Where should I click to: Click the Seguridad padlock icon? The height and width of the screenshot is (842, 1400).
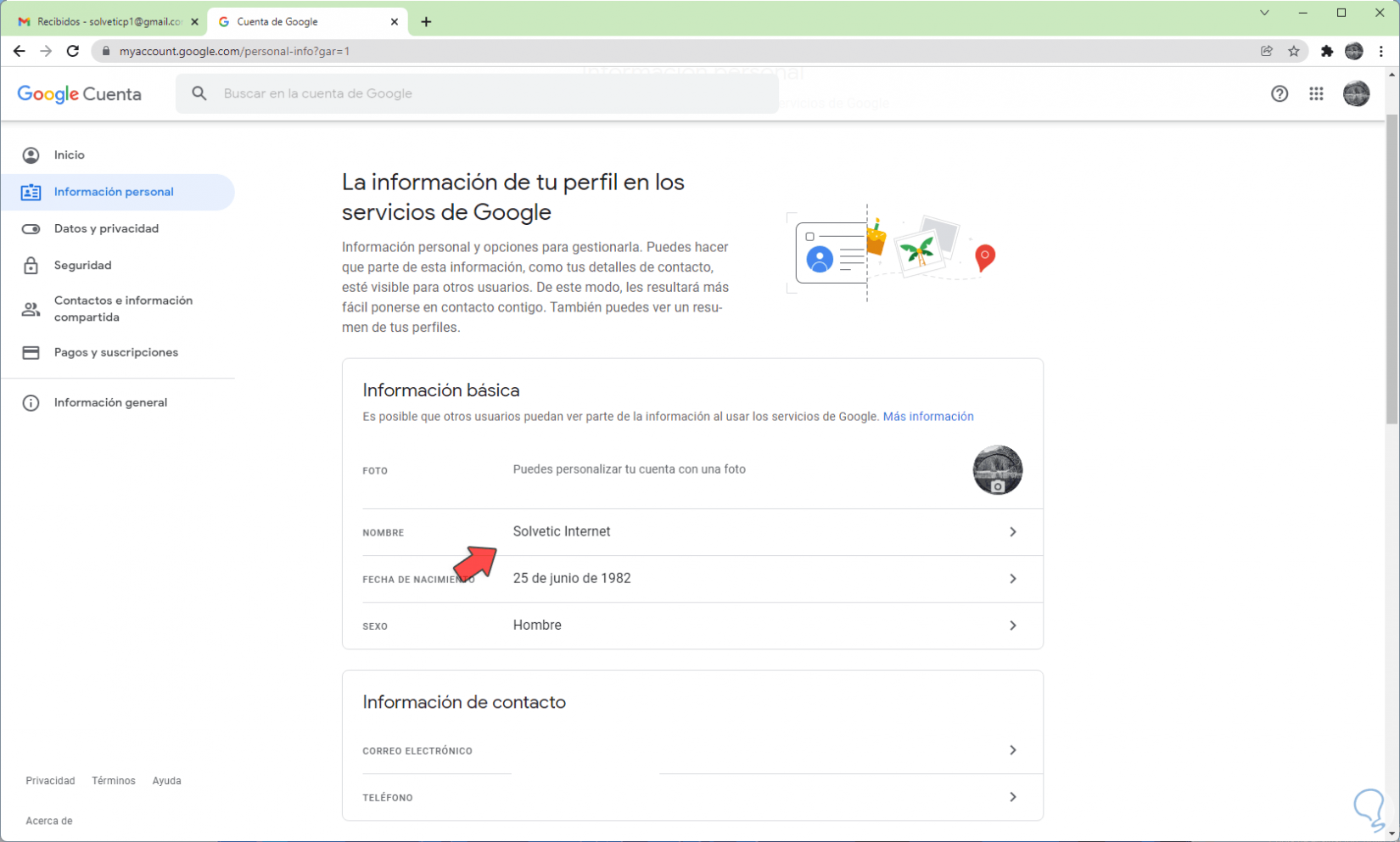click(31, 266)
